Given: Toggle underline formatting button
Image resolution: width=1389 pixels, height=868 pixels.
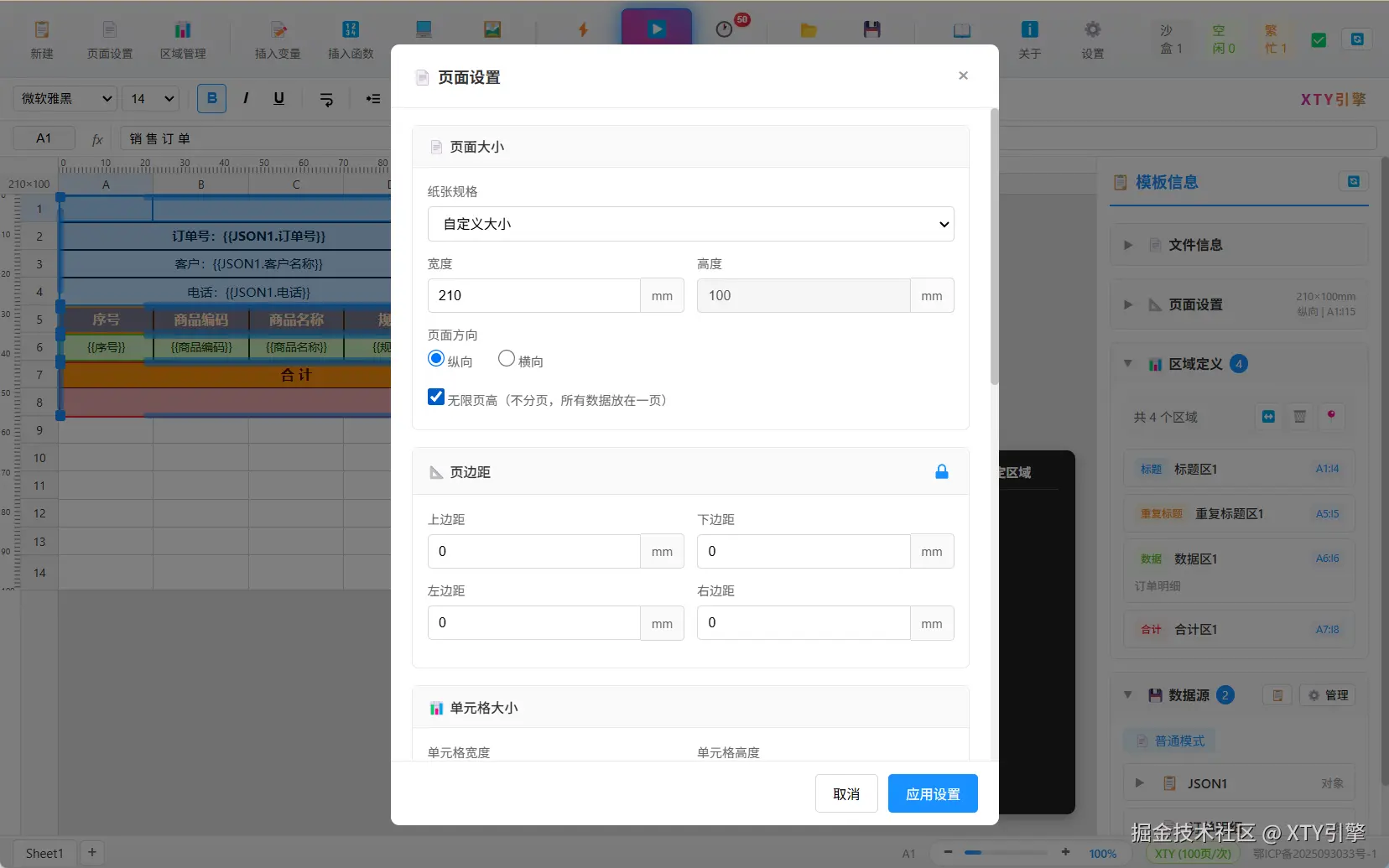Looking at the screenshot, I should (x=279, y=98).
